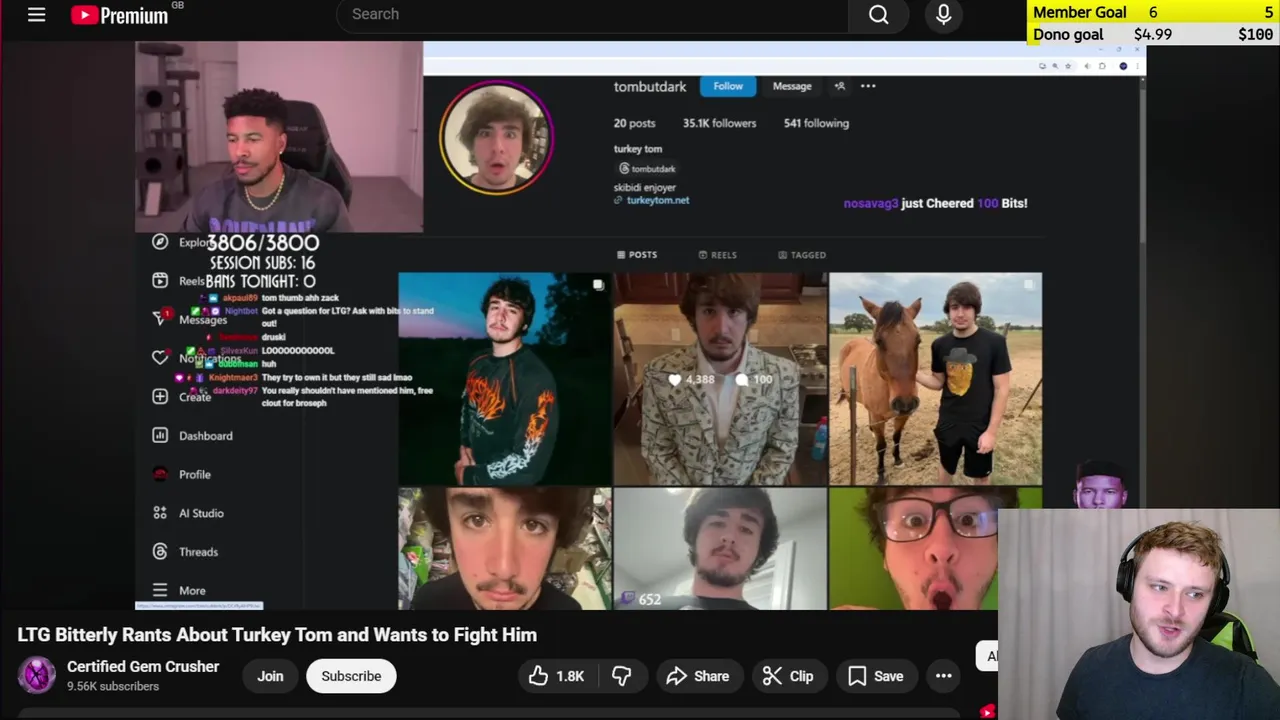This screenshot has width=1280, height=720.
Task: Open the Certified Gem Crusher channel name
Action: tap(143, 666)
